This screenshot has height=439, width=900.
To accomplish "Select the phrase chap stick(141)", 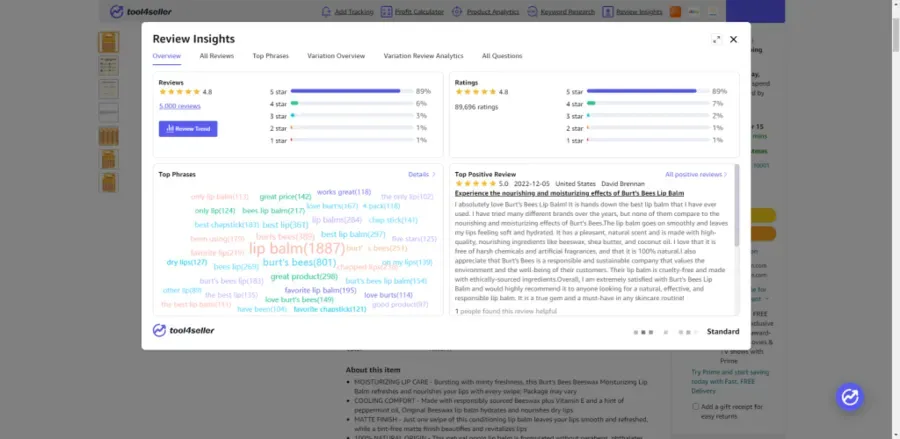I will click(x=393, y=220).
